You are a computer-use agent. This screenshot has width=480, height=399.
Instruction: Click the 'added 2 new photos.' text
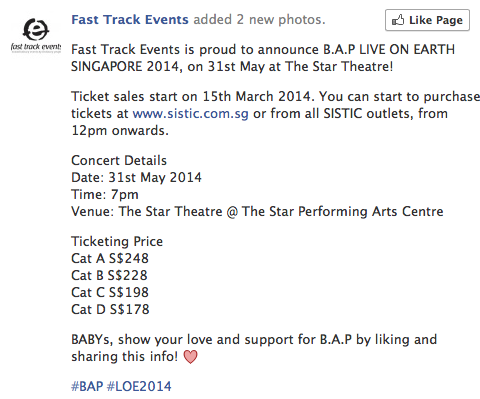click(x=259, y=20)
